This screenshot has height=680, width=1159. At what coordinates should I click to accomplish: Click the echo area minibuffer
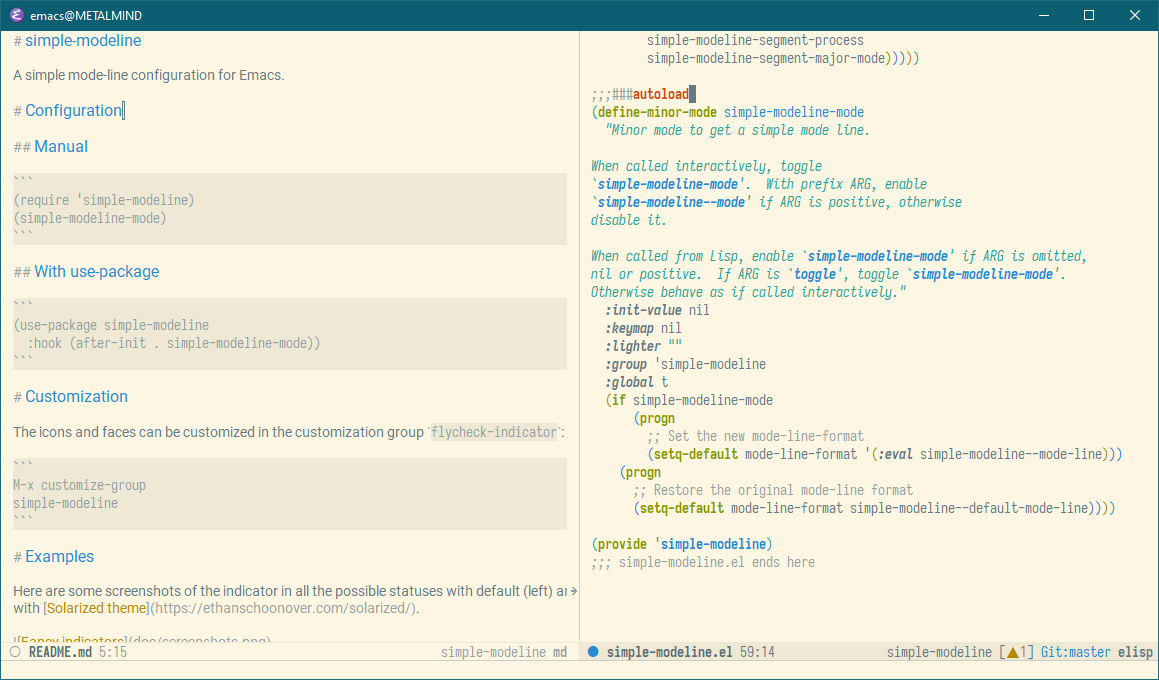click(580, 670)
